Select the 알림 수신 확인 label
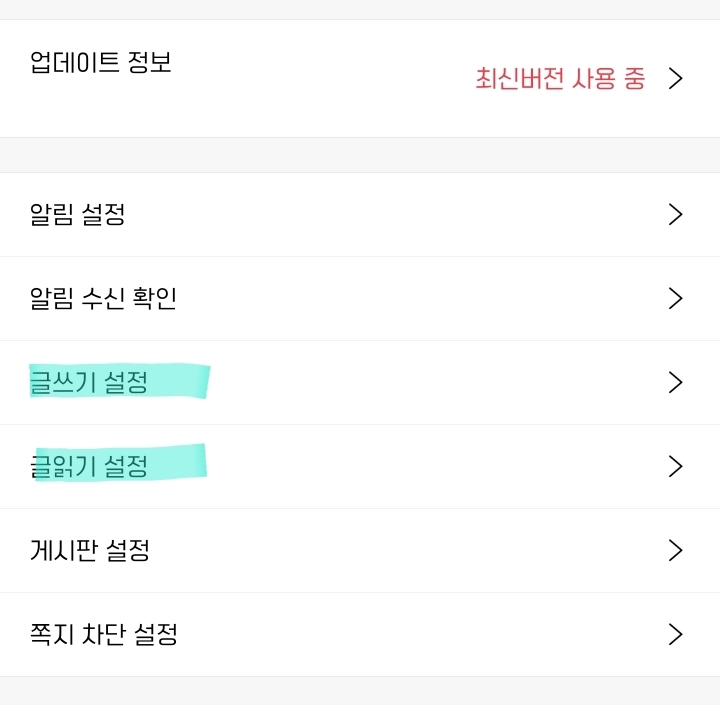The height and width of the screenshot is (705, 720). [104, 298]
